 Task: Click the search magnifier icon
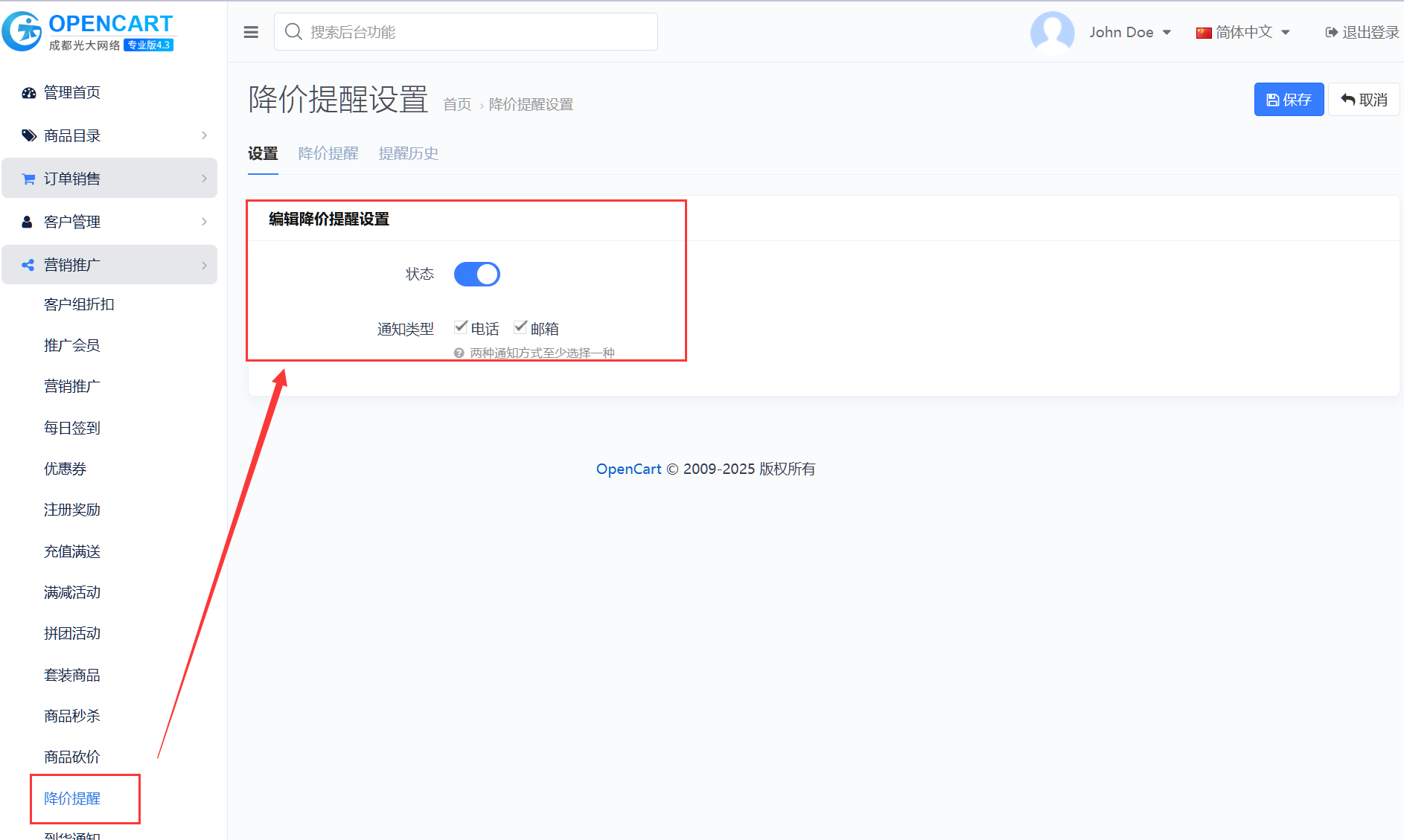[293, 32]
